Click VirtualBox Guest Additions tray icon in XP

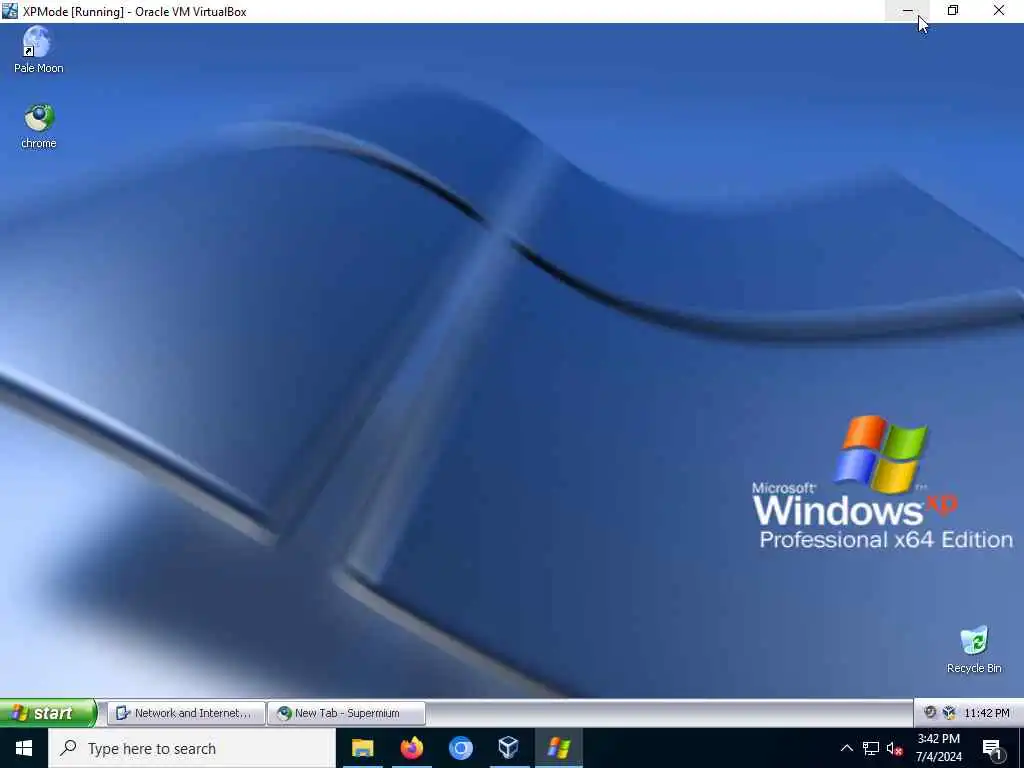point(950,712)
